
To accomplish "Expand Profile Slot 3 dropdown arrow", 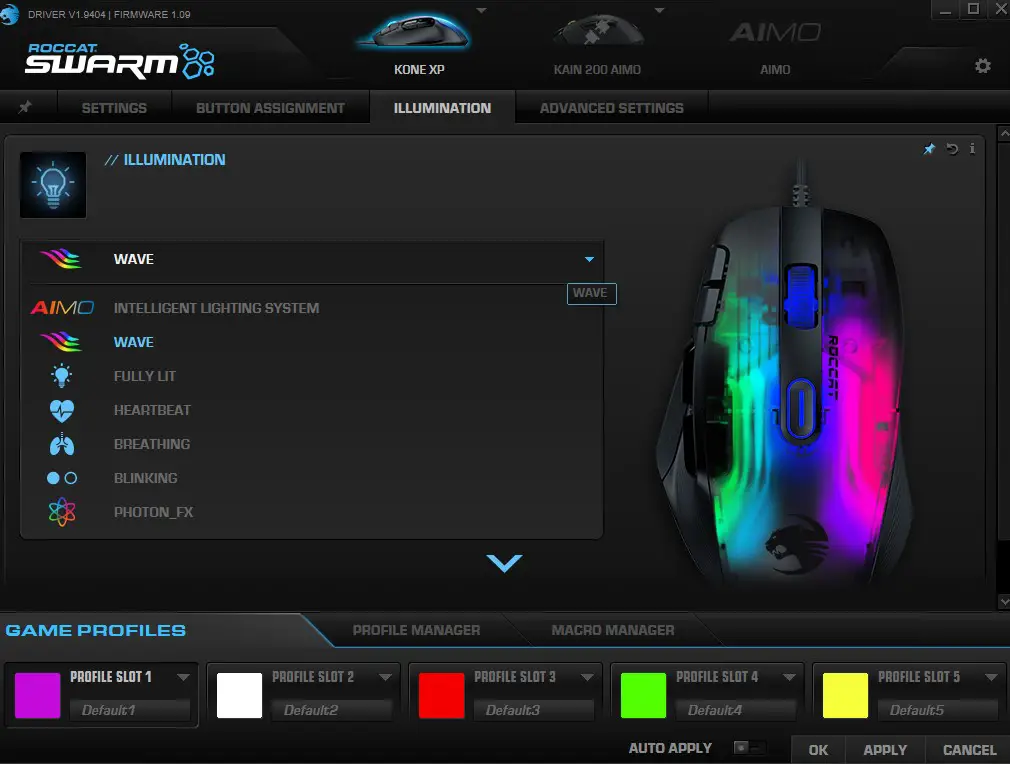I will 587,677.
